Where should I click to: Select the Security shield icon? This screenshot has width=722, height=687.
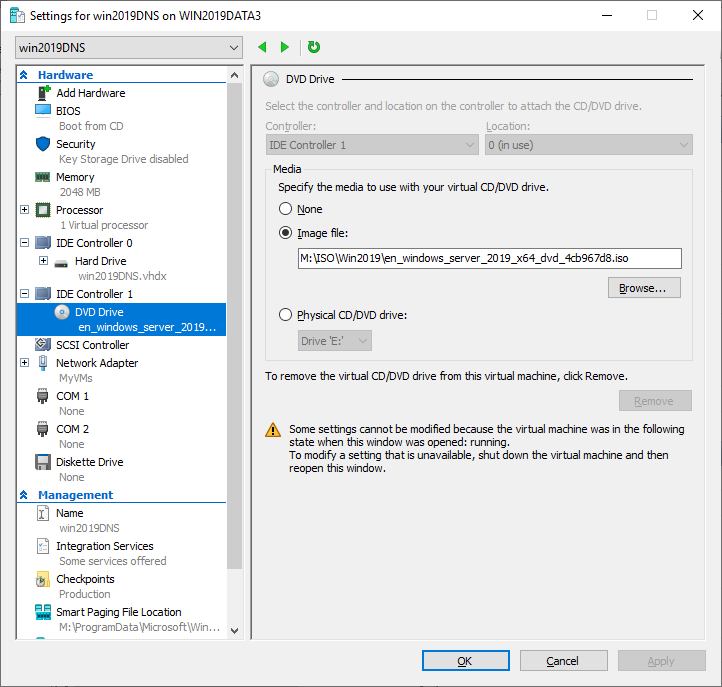(x=43, y=144)
